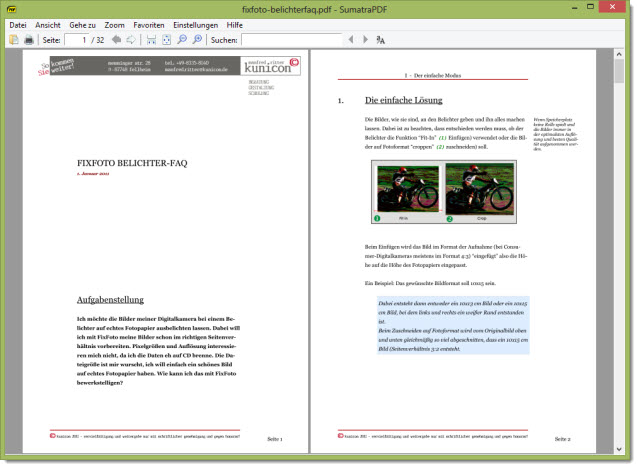The height and width of the screenshot is (468, 638).
Task: Click the '/ 32' total page count label
Action: click(x=98, y=40)
